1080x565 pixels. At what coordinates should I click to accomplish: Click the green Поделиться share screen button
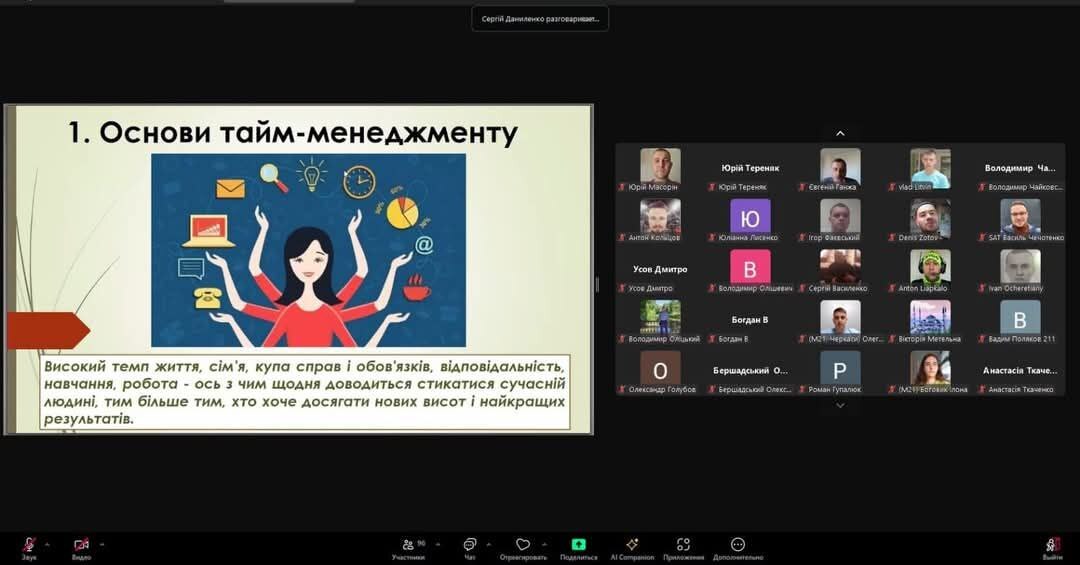click(578, 545)
